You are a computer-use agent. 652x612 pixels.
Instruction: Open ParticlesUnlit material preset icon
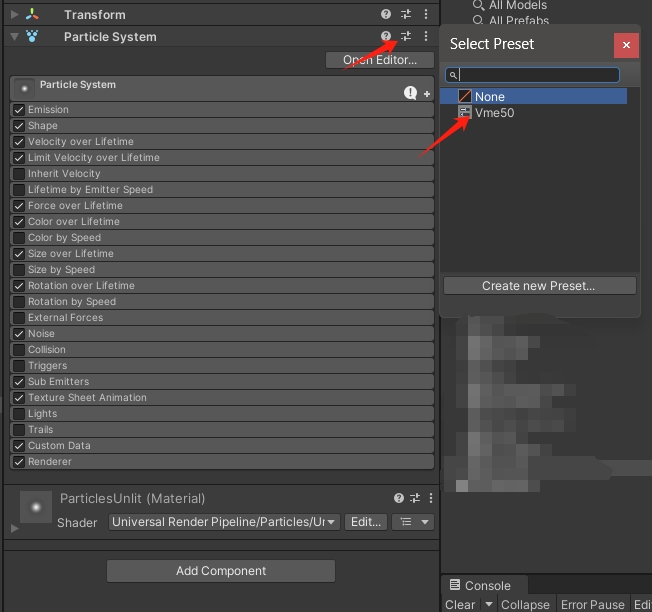point(414,498)
